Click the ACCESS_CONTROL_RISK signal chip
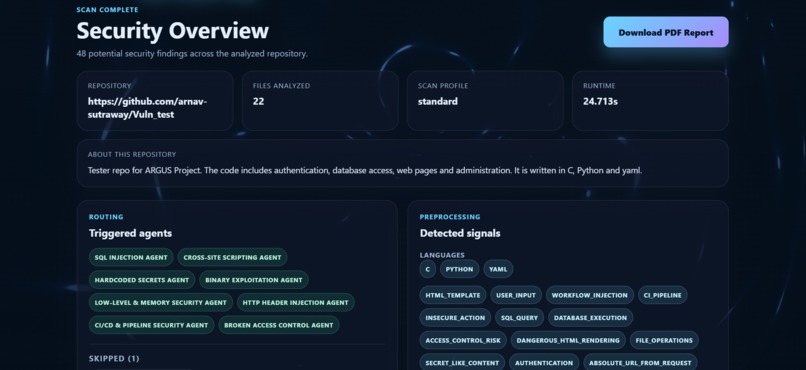 [463, 340]
